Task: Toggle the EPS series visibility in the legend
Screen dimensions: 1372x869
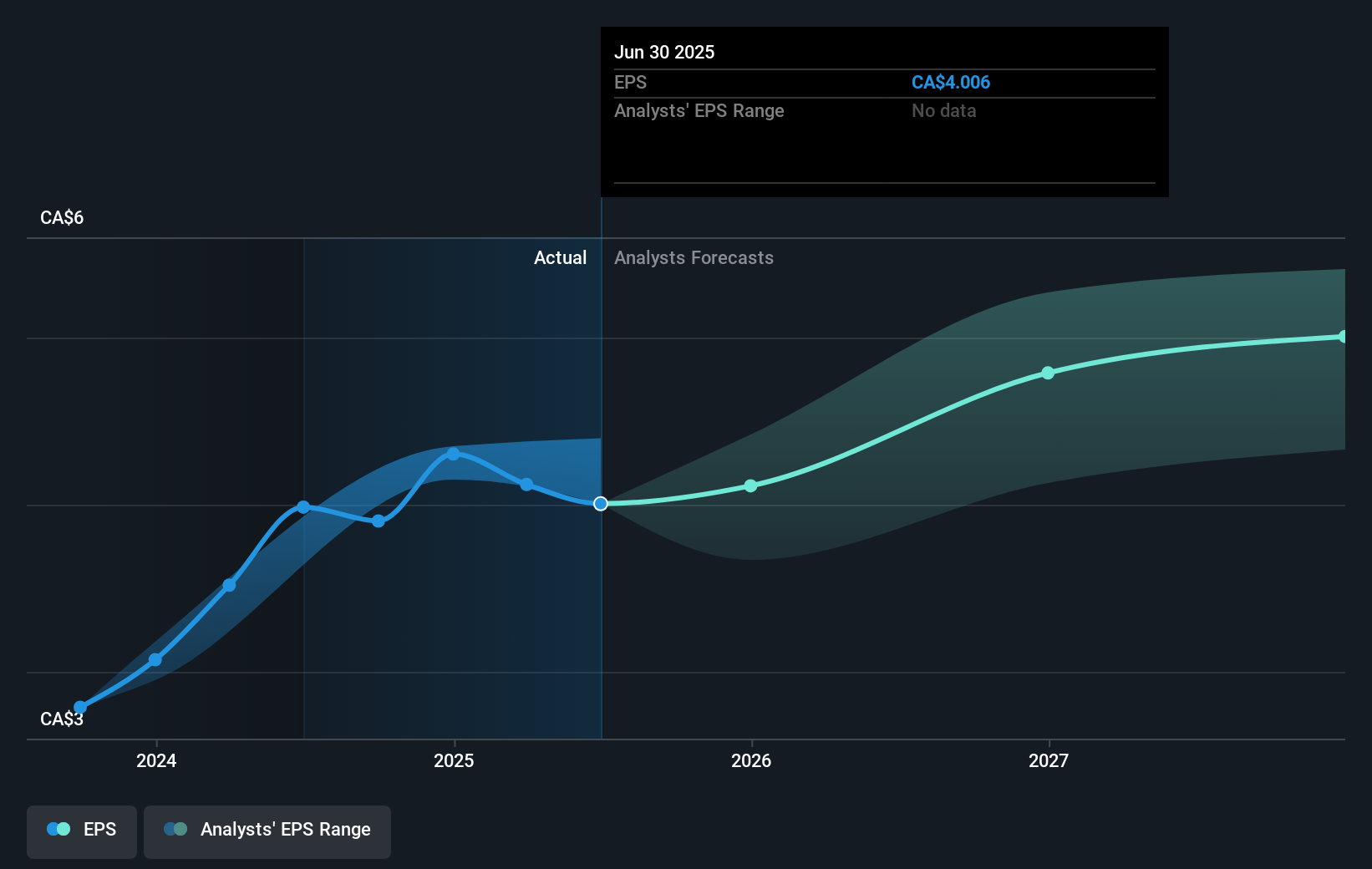Action: pos(81,829)
